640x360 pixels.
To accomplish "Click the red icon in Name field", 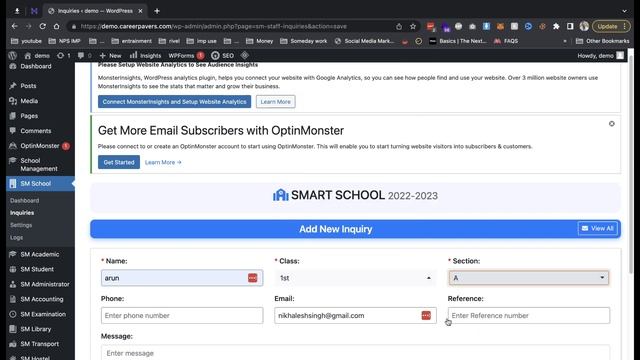I will click(x=252, y=278).
